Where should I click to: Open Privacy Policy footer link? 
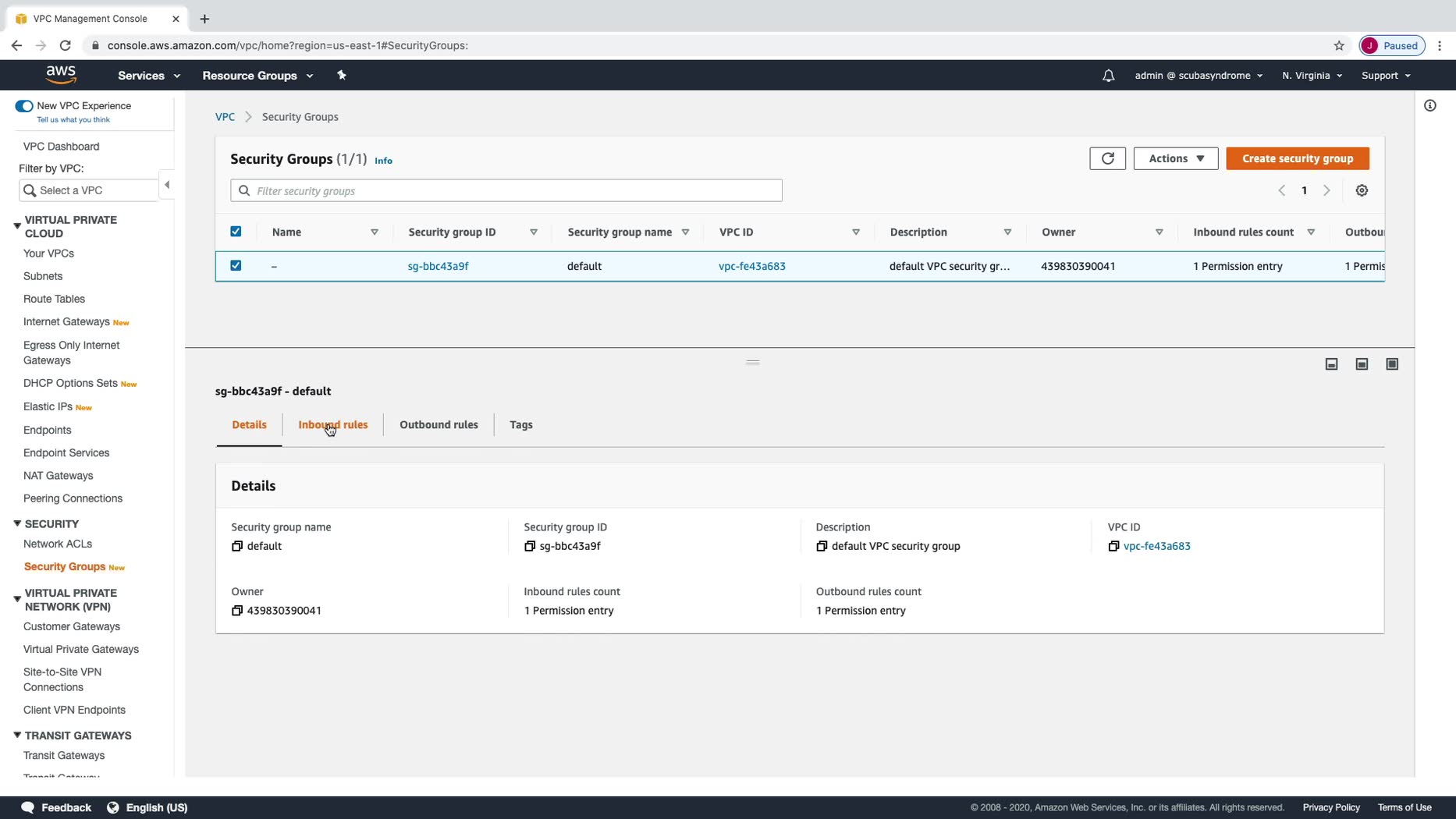click(1331, 807)
